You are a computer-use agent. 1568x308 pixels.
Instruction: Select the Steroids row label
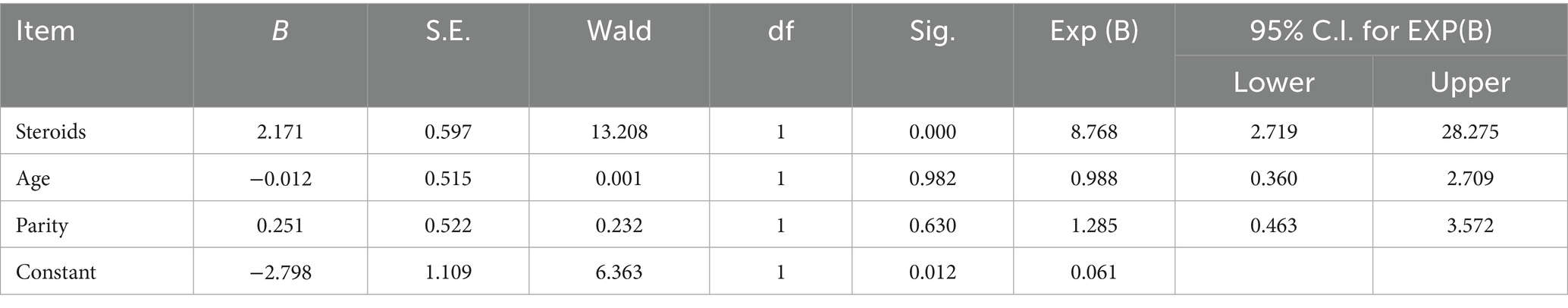(x=51, y=132)
